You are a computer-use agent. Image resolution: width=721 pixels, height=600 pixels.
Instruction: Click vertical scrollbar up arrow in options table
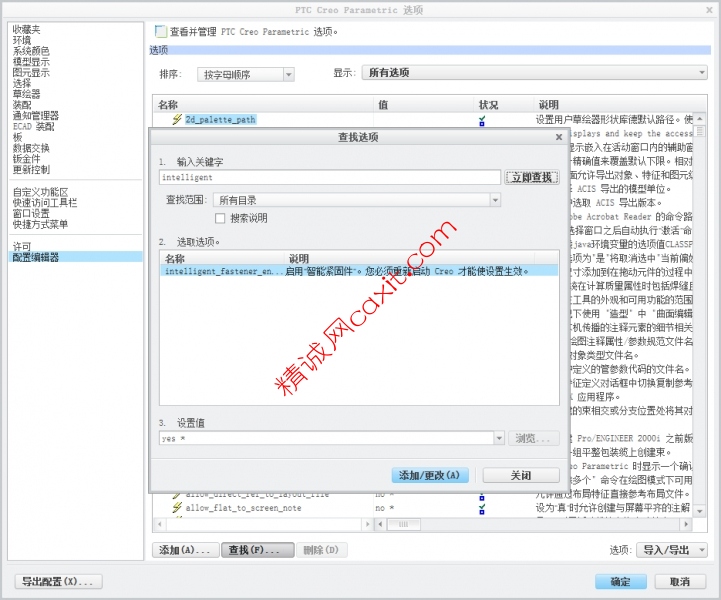coord(700,119)
